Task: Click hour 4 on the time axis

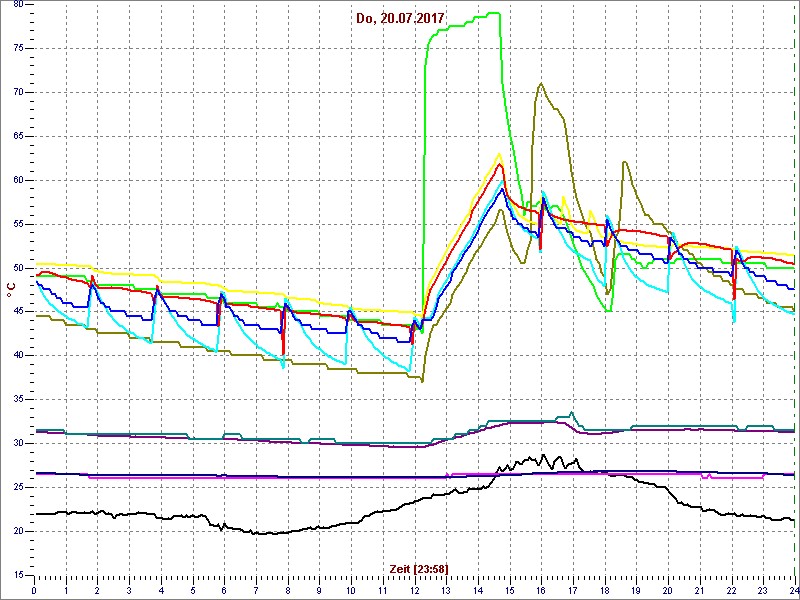Action: point(161,591)
